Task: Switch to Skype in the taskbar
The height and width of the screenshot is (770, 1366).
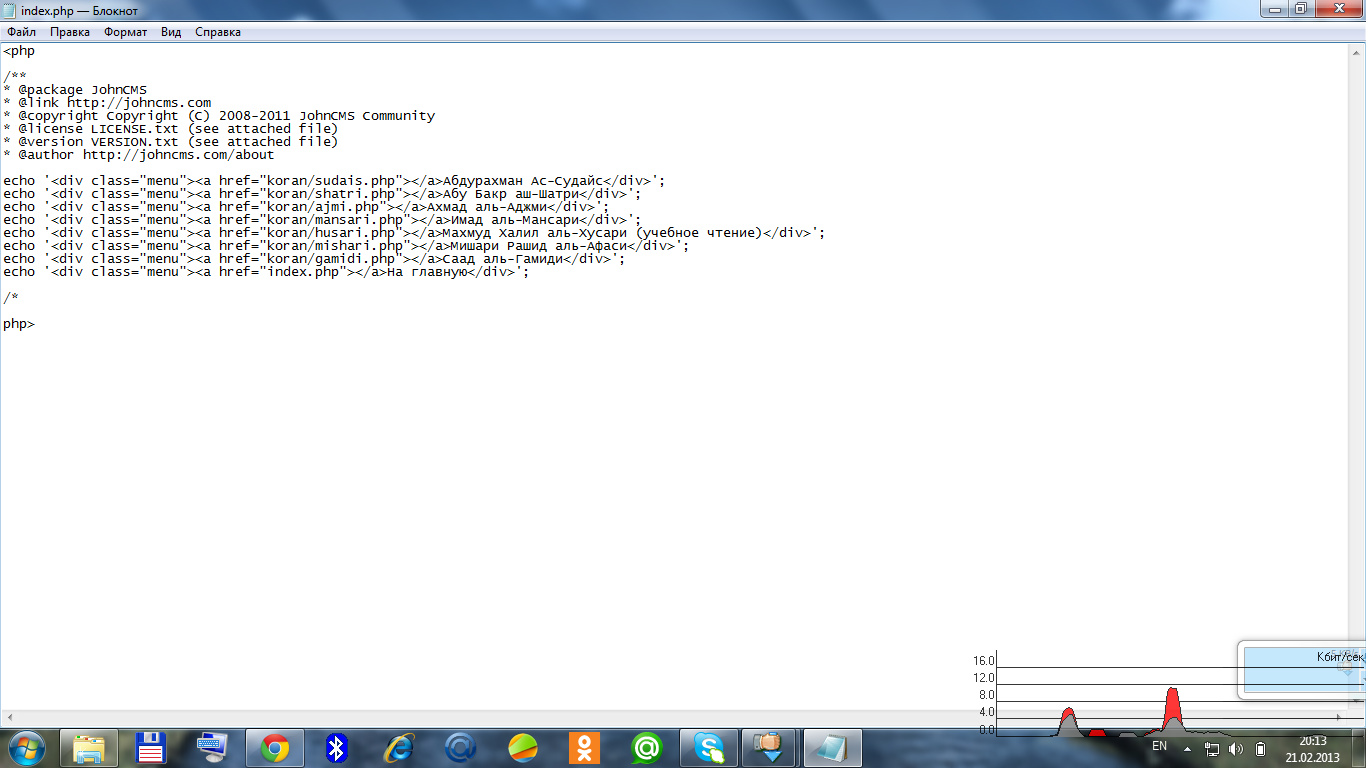Action: [x=709, y=747]
